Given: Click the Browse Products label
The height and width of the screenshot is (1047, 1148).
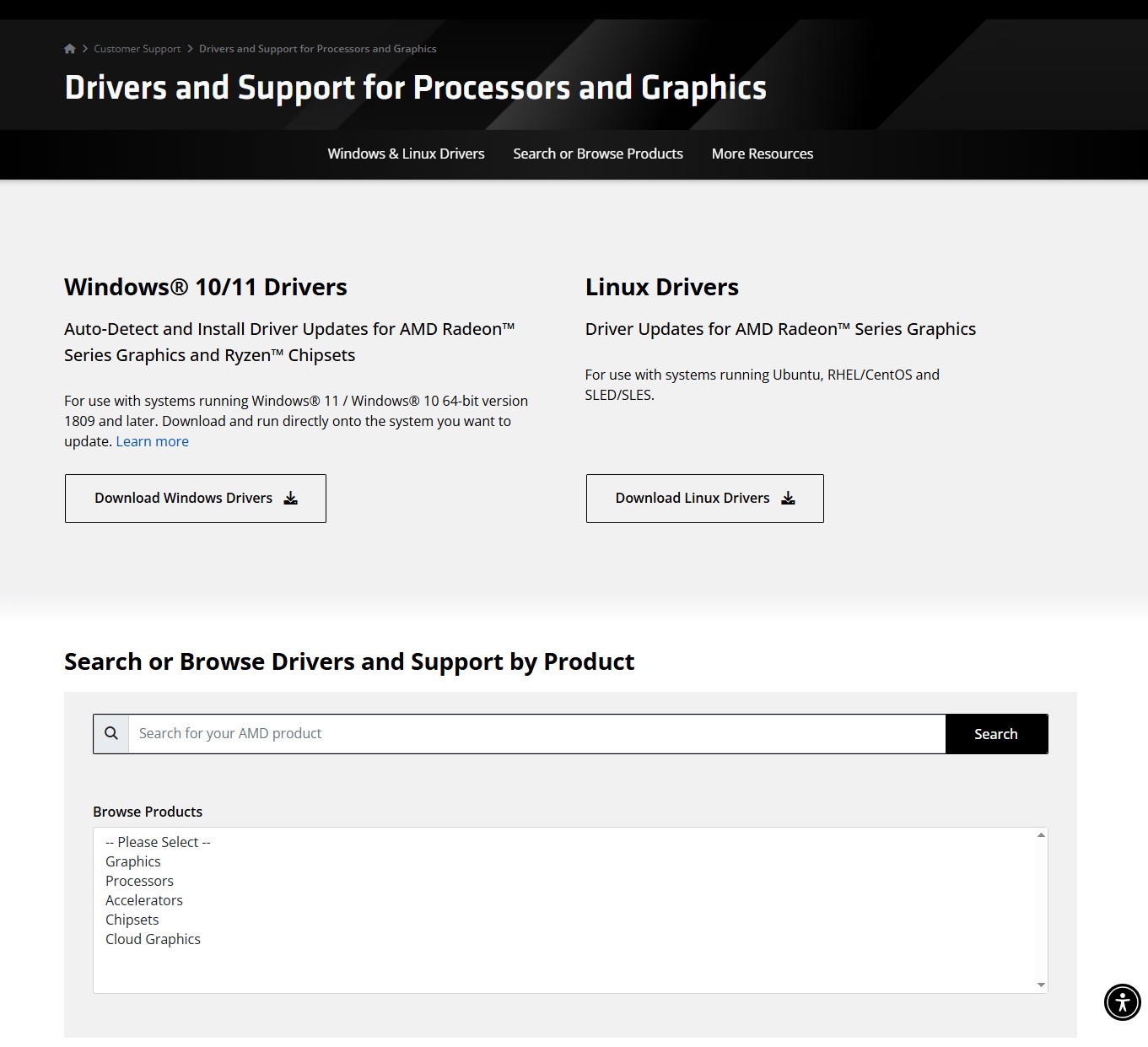Looking at the screenshot, I should coord(148,812).
